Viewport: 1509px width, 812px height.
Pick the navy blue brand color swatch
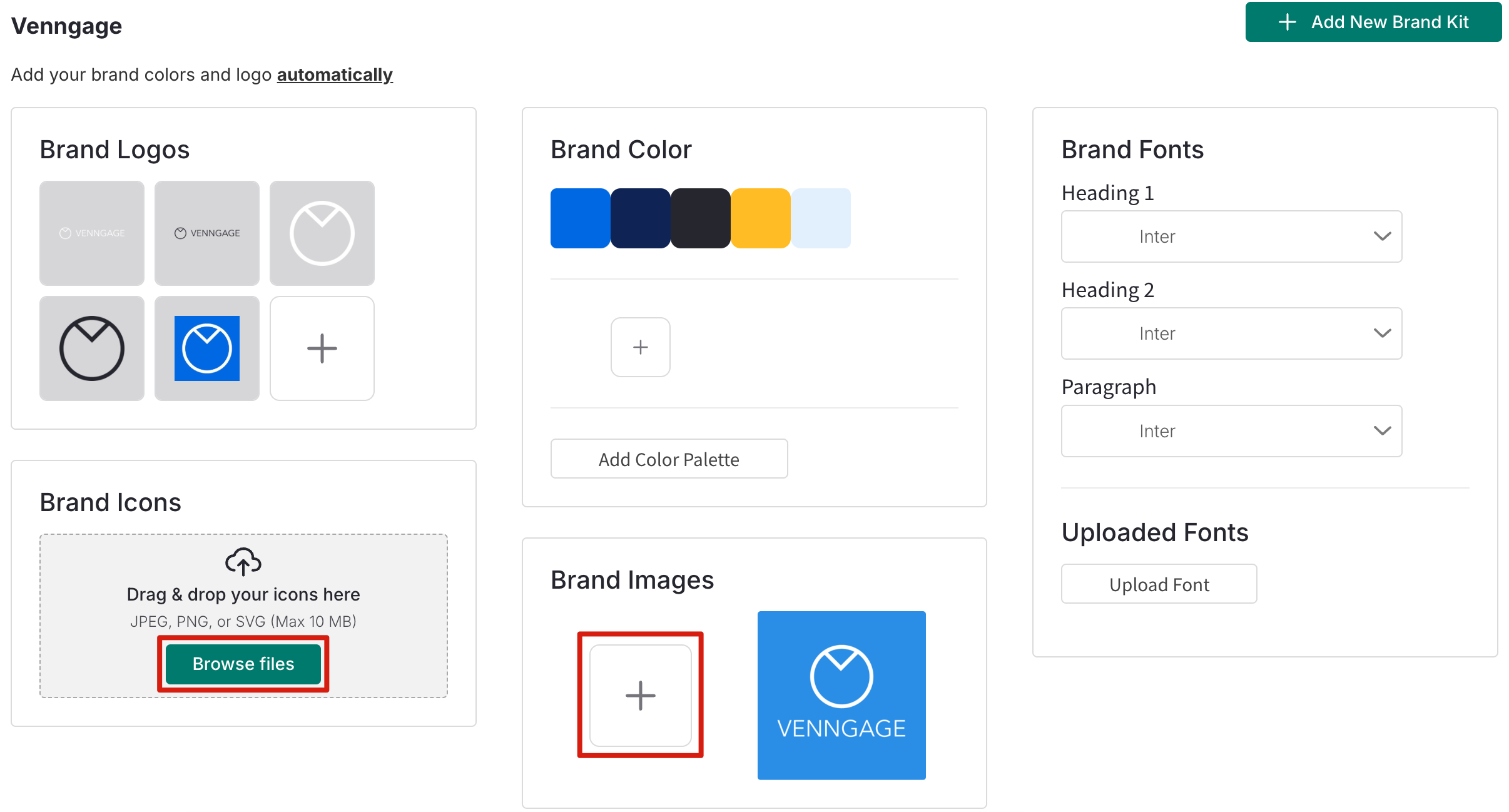[x=639, y=218]
